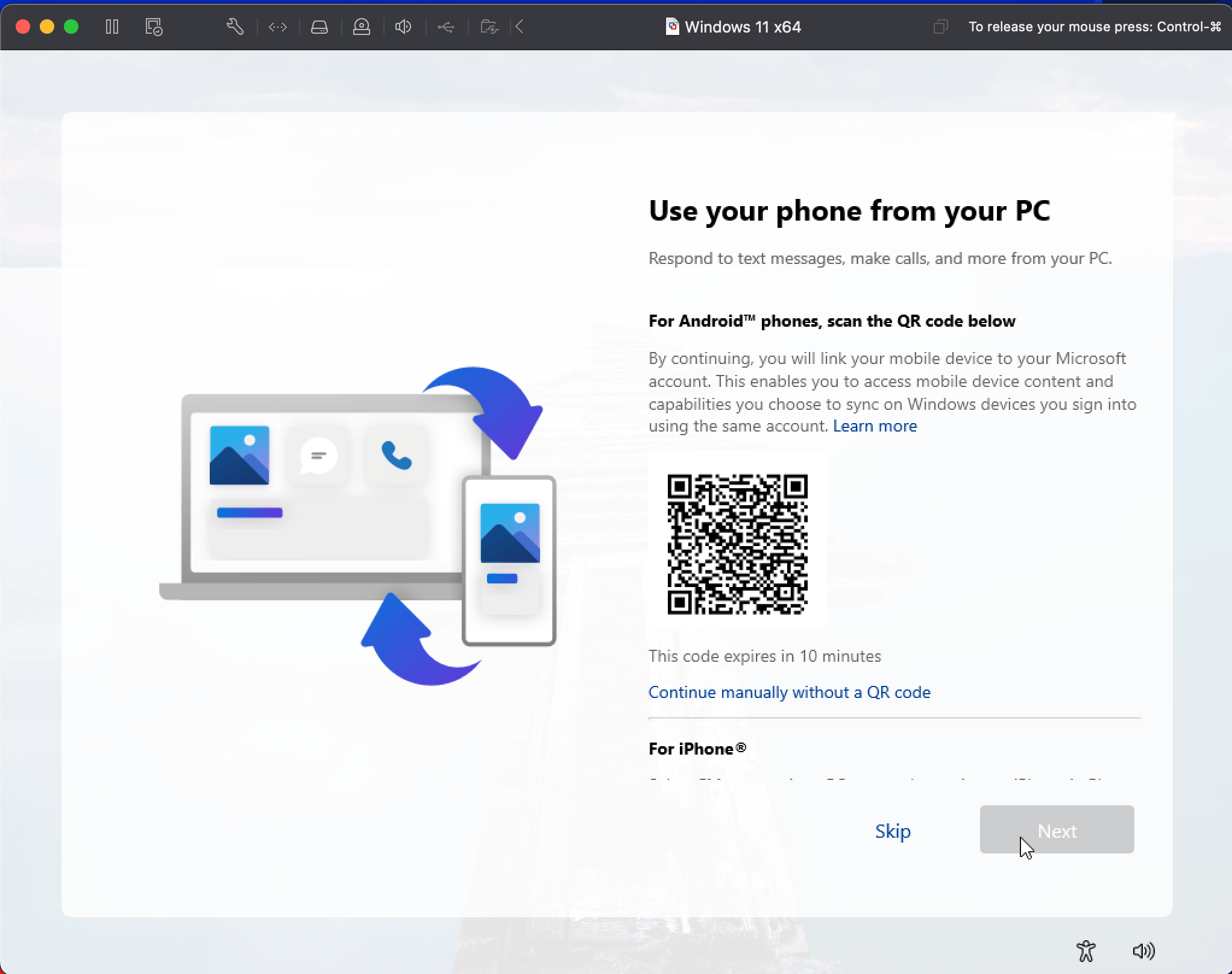Click the shared folders icon
This screenshot has width=1232, height=974.
click(489, 27)
